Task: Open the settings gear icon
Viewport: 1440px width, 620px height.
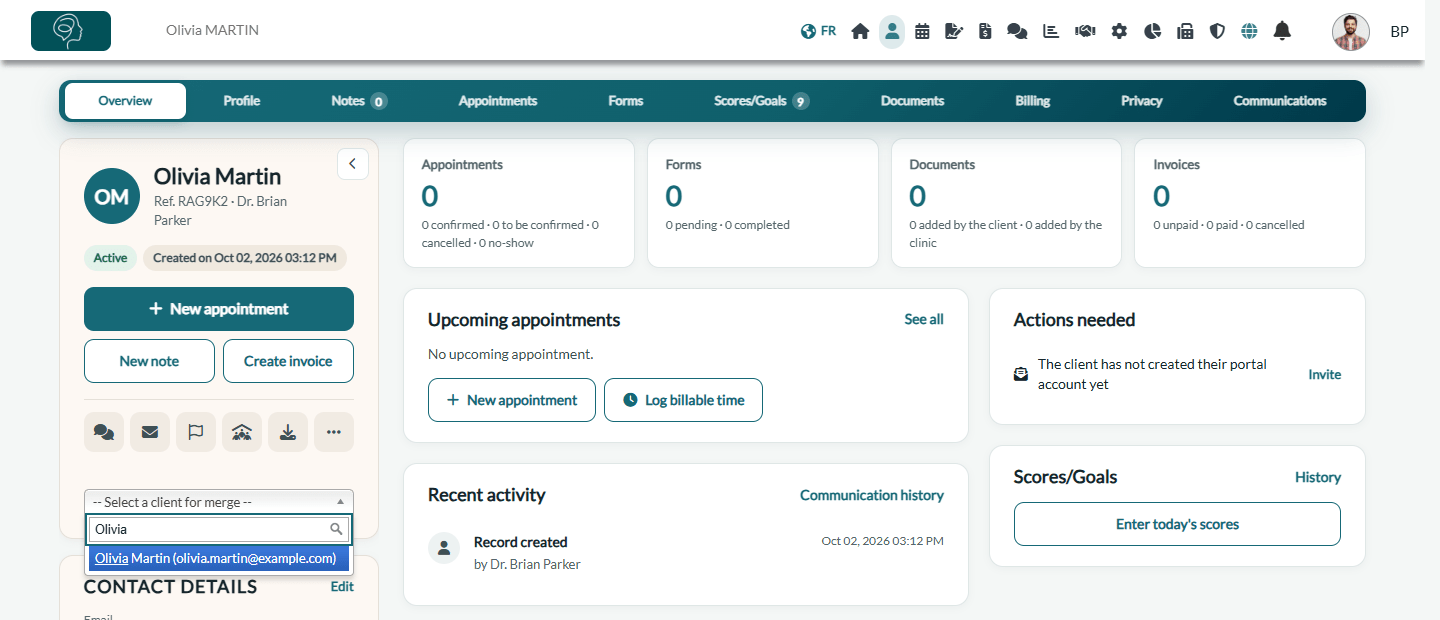Action: coord(1119,31)
